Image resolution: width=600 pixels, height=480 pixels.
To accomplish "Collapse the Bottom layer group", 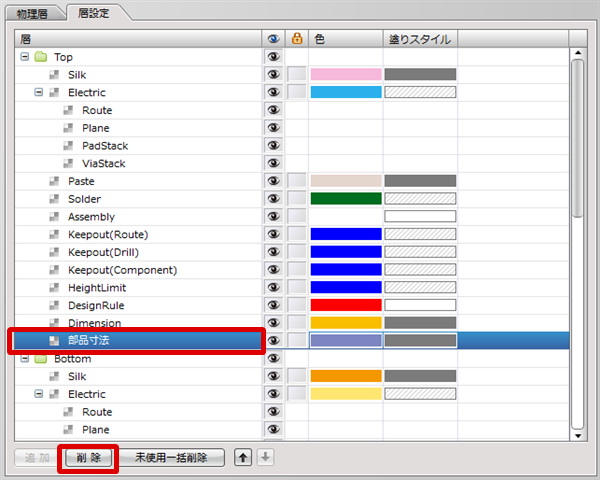I will (x=25, y=359).
